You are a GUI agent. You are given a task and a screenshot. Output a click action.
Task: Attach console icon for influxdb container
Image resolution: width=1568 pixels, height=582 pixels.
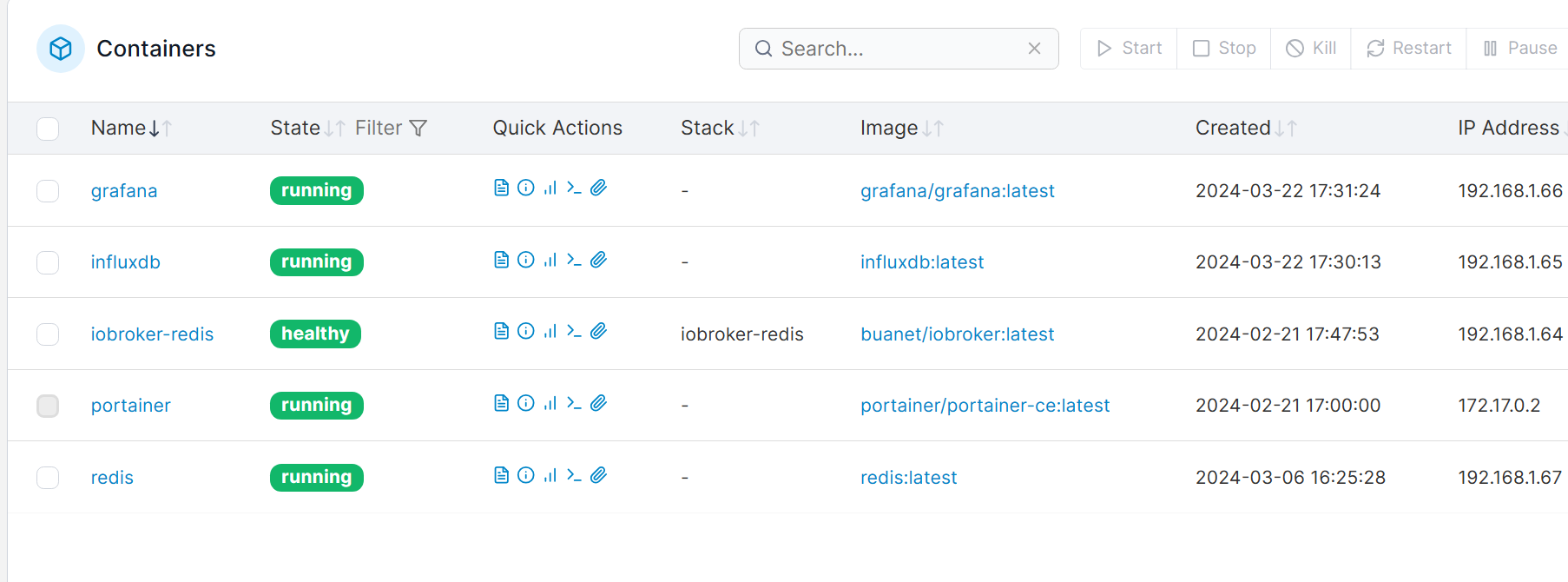598,260
